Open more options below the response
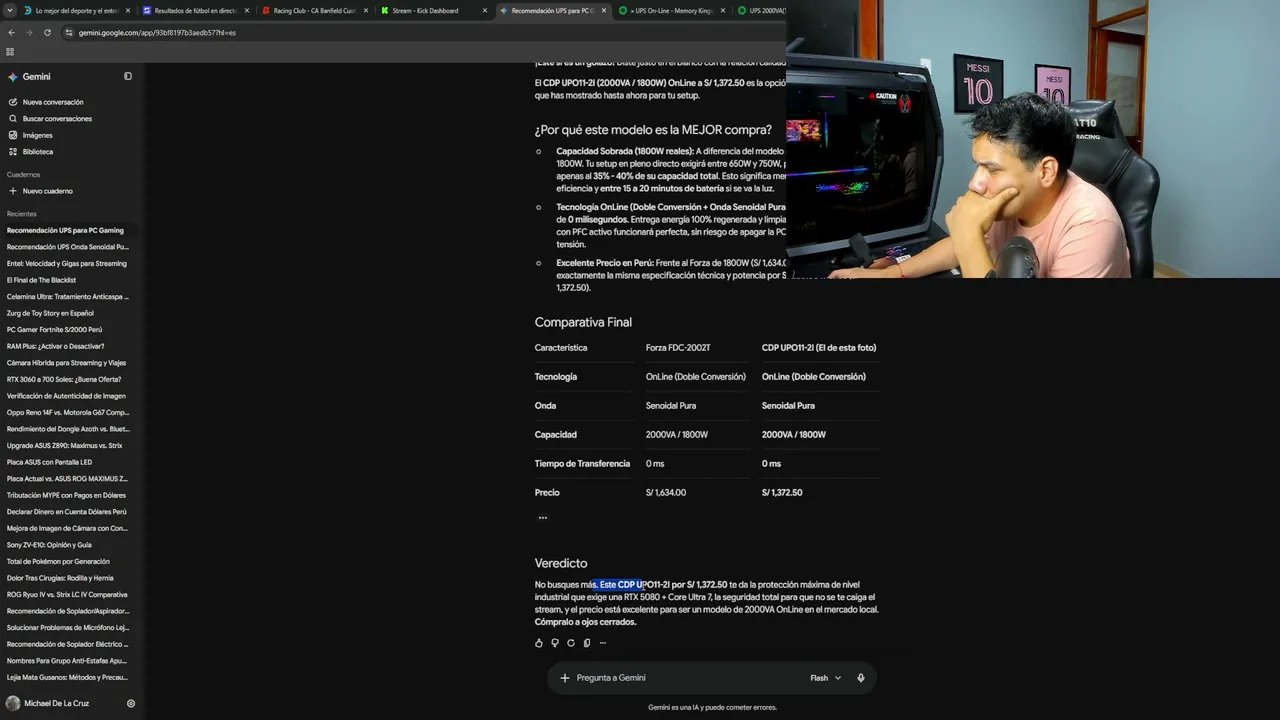This screenshot has height=720, width=1280. [x=603, y=643]
